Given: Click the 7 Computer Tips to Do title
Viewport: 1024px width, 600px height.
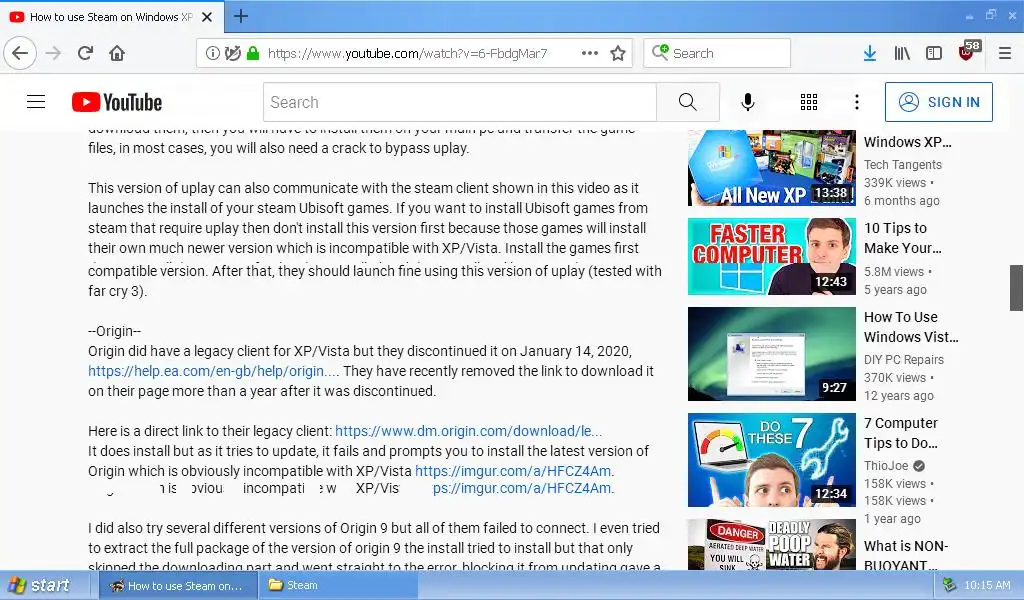Looking at the screenshot, I should (x=901, y=433).
